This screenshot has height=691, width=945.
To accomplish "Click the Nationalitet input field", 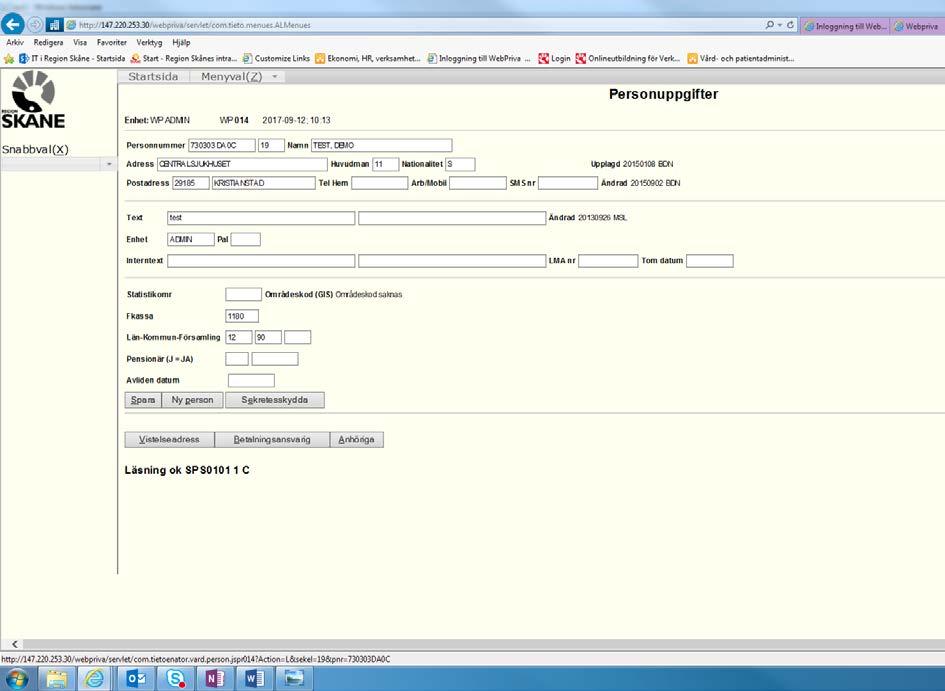I will [x=460, y=164].
